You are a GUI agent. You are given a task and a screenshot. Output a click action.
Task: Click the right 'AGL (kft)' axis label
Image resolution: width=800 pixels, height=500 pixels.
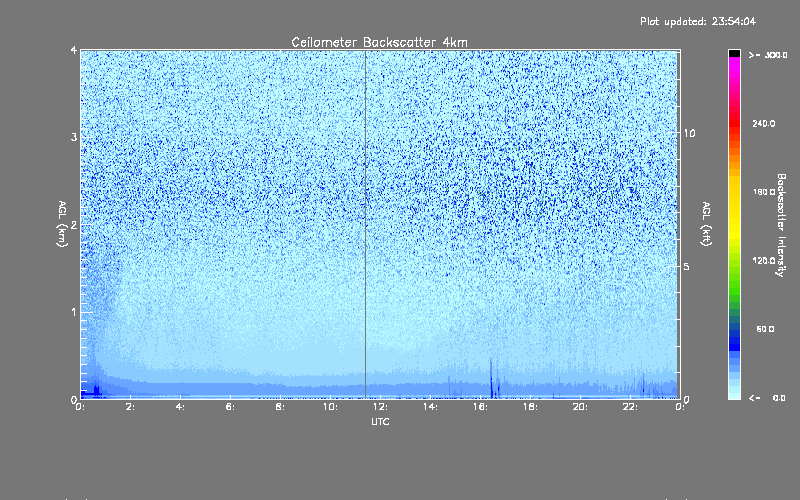tap(707, 224)
